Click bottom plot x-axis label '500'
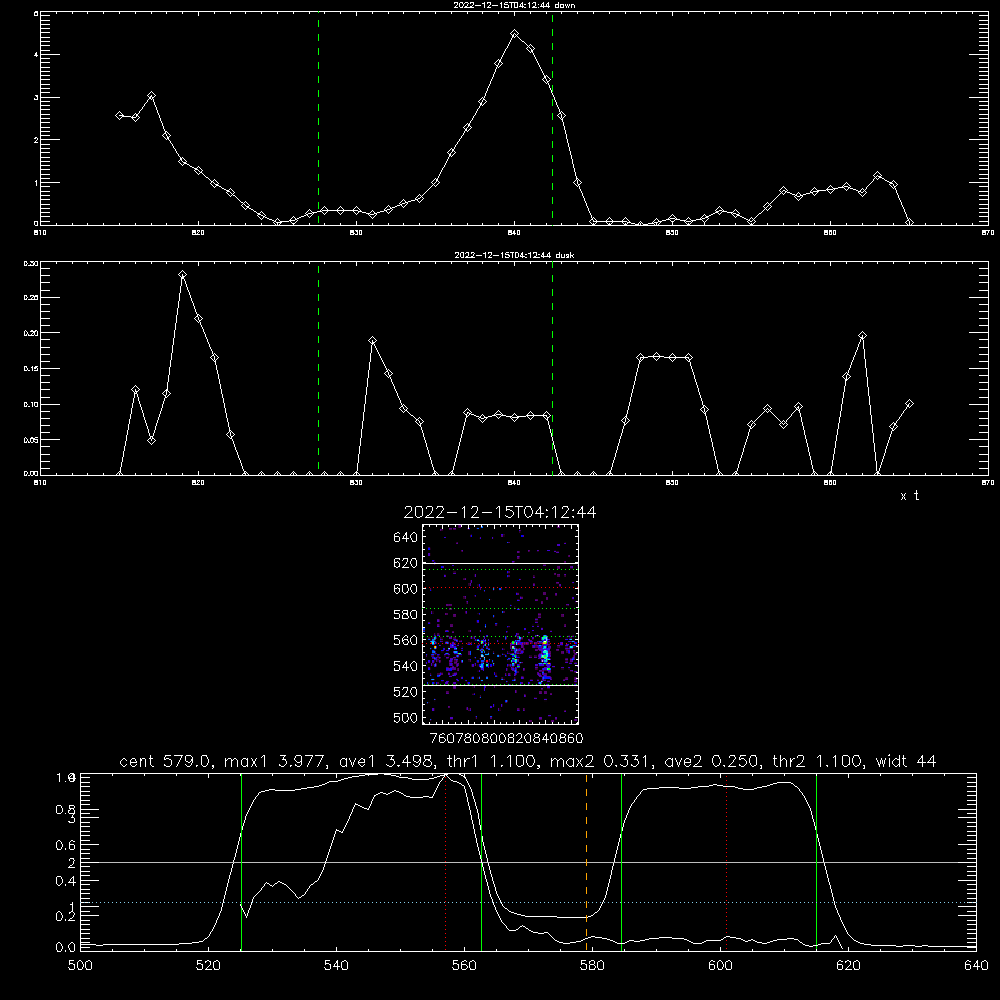 [80, 966]
